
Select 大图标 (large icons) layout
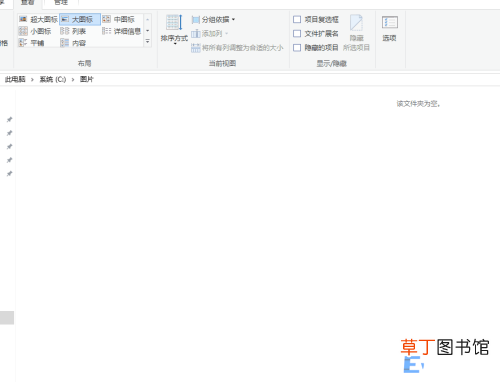(80, 19)
